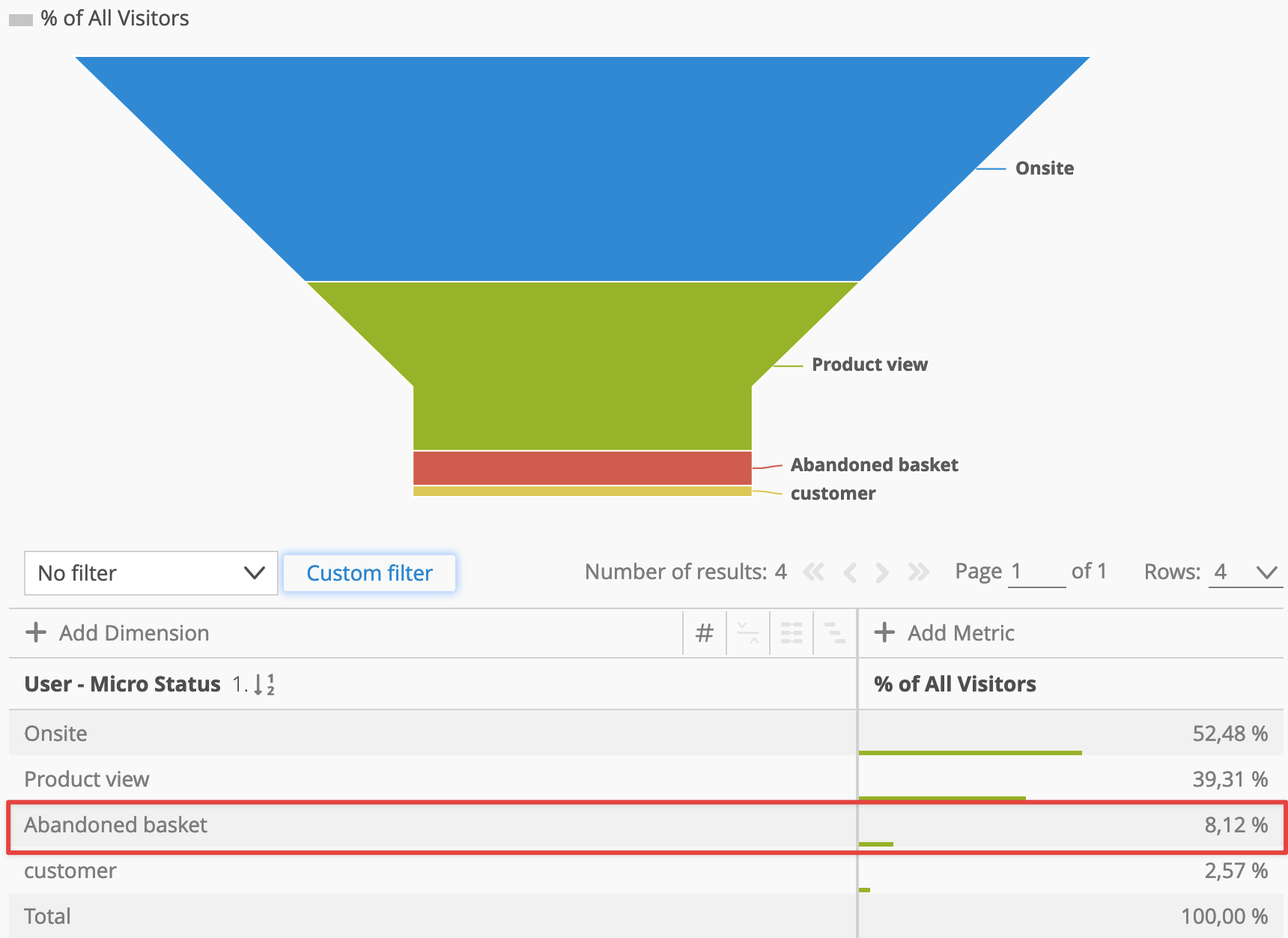Select the hierarchical tree view icon
The width and height of the screenshot is (1288, 938).
[x=835, y=634]
